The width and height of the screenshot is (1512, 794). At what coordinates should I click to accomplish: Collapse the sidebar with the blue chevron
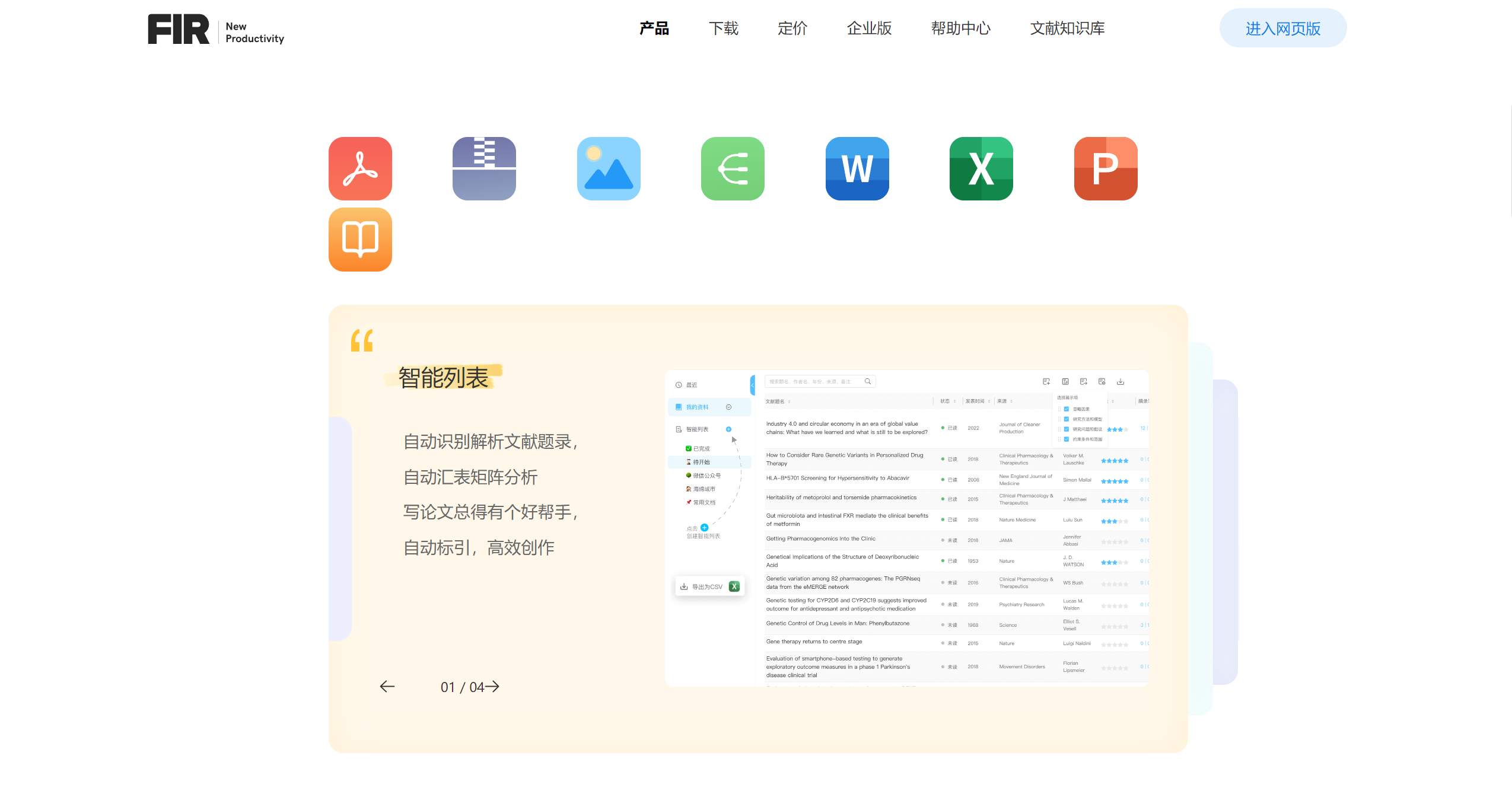click(x=753, y=385)
